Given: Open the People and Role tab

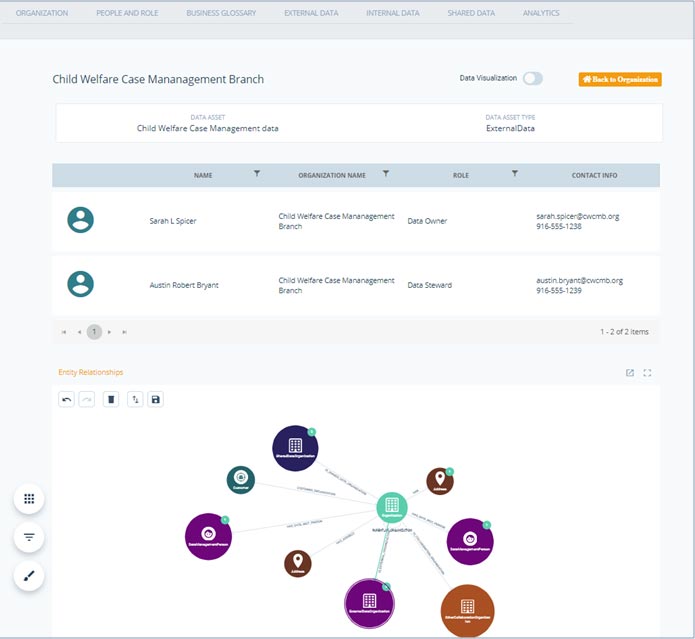Looking at the screenshot, I should click(x=127, y=13).
